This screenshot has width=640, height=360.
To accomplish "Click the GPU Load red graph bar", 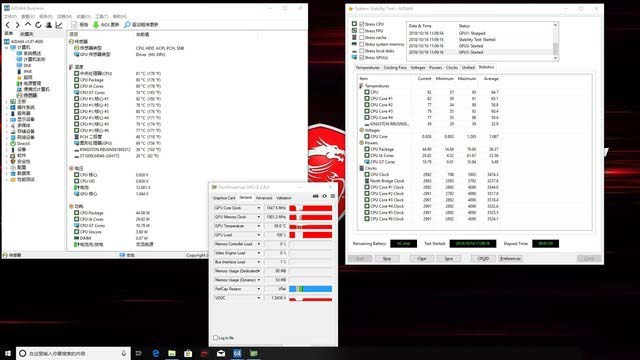I will click(311, 235).
